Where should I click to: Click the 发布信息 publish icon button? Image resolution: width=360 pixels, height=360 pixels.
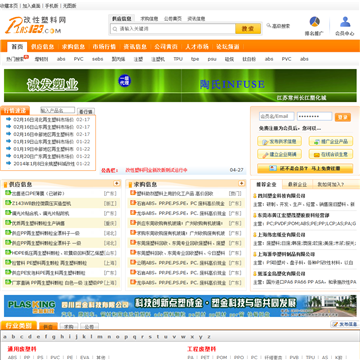click(345, 324)
